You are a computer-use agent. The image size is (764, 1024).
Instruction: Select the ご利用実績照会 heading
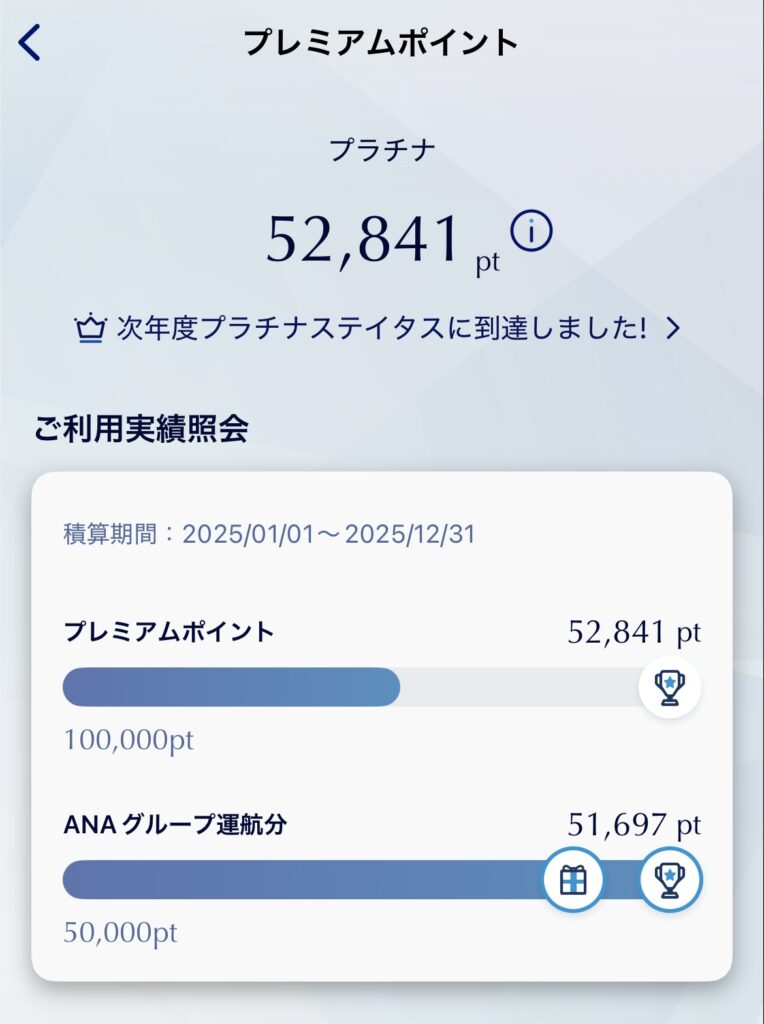coord(141,428)
